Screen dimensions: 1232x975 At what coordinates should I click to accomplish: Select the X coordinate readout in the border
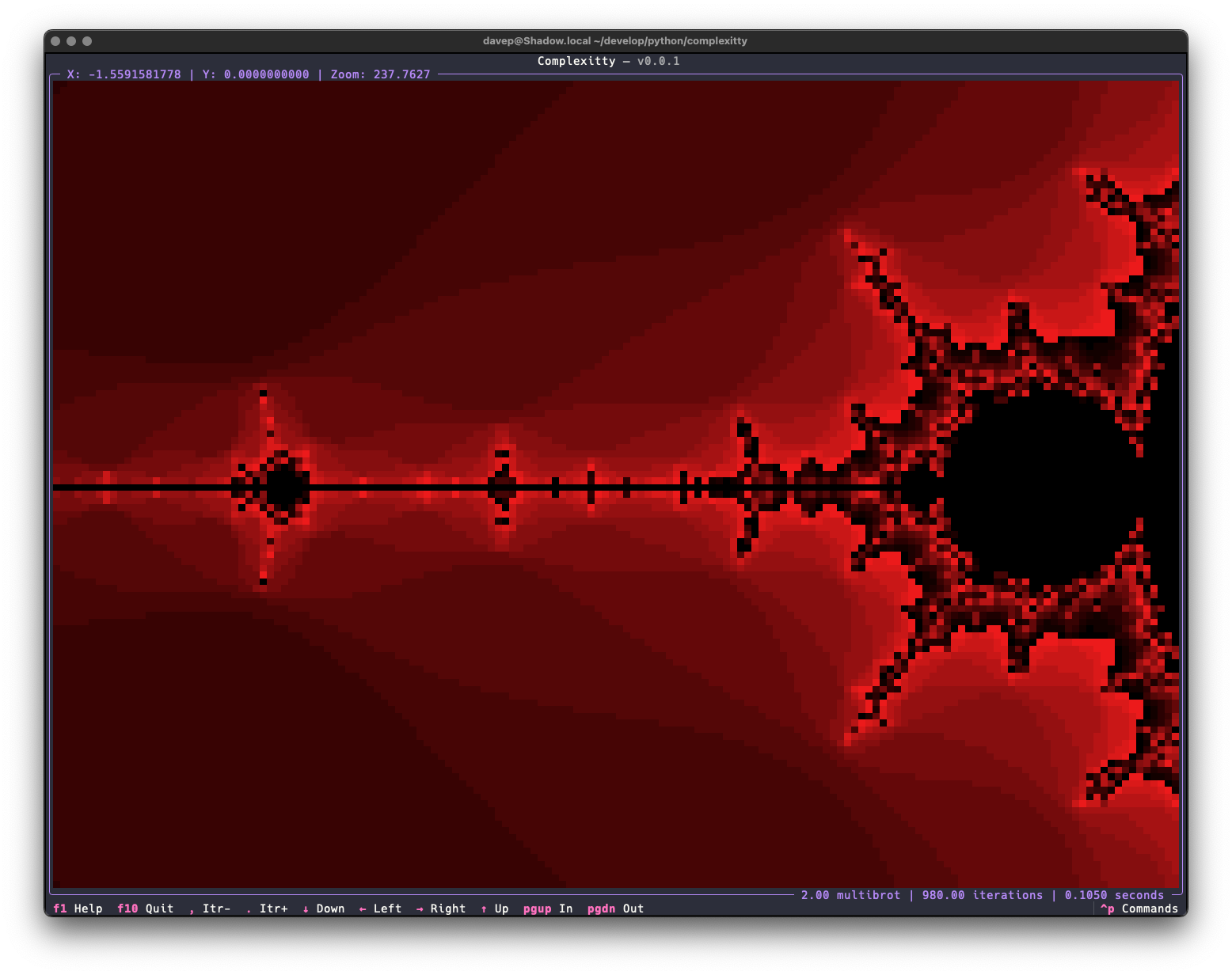tap(124, 74)
